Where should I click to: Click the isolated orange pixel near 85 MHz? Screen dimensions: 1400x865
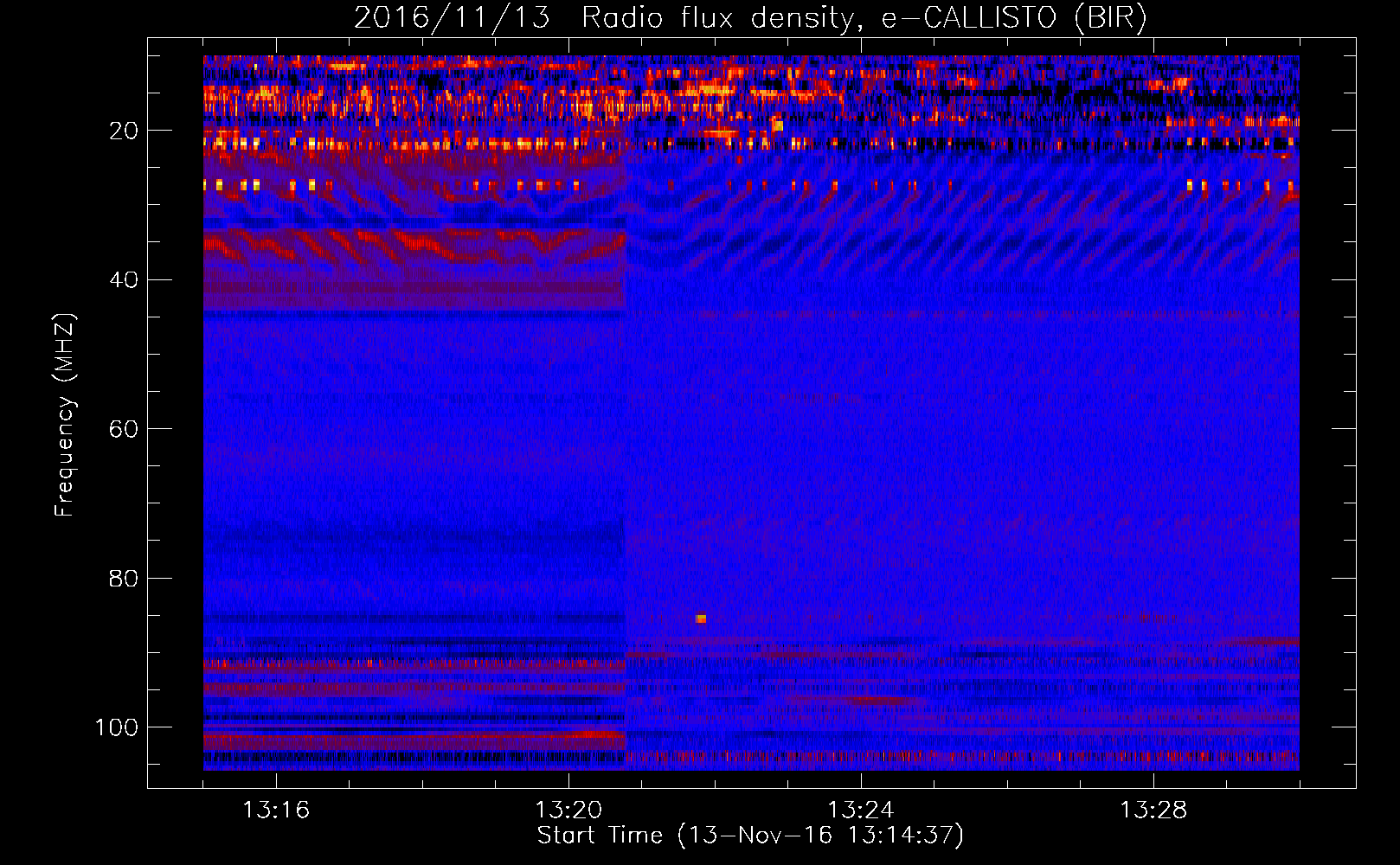click(701, 618)
